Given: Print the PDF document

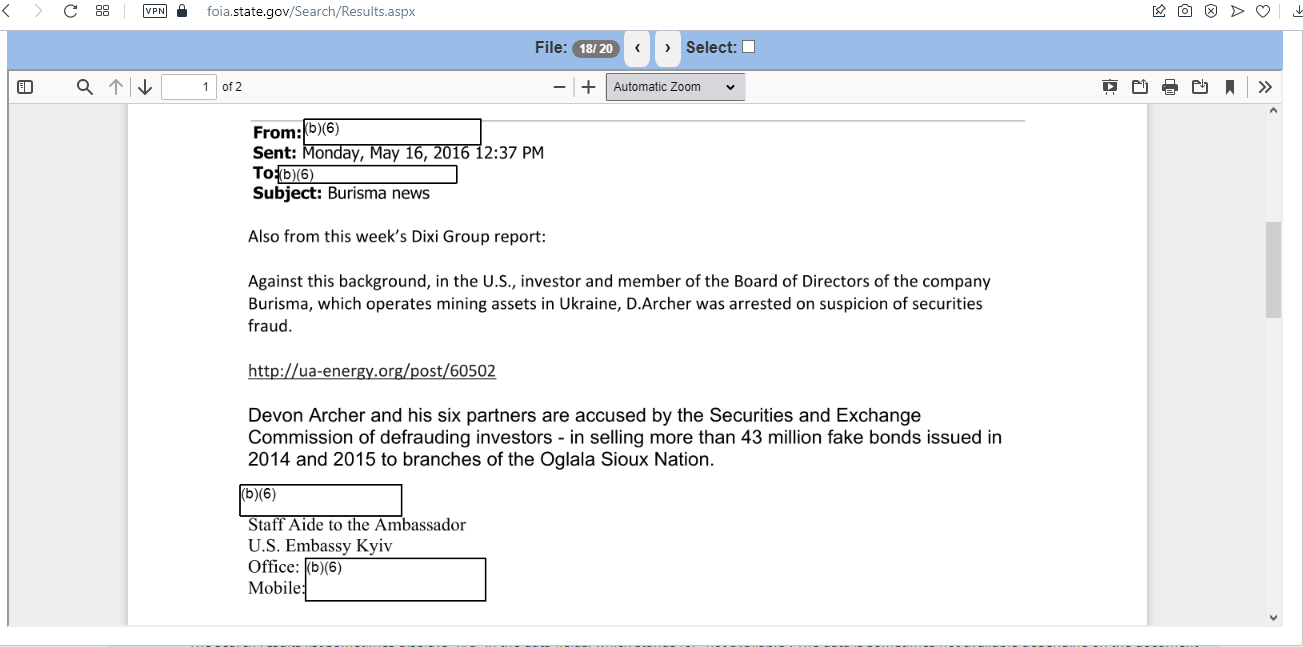Looking at the screenshot, I should pyautogui.click(x=1170, y=87).
